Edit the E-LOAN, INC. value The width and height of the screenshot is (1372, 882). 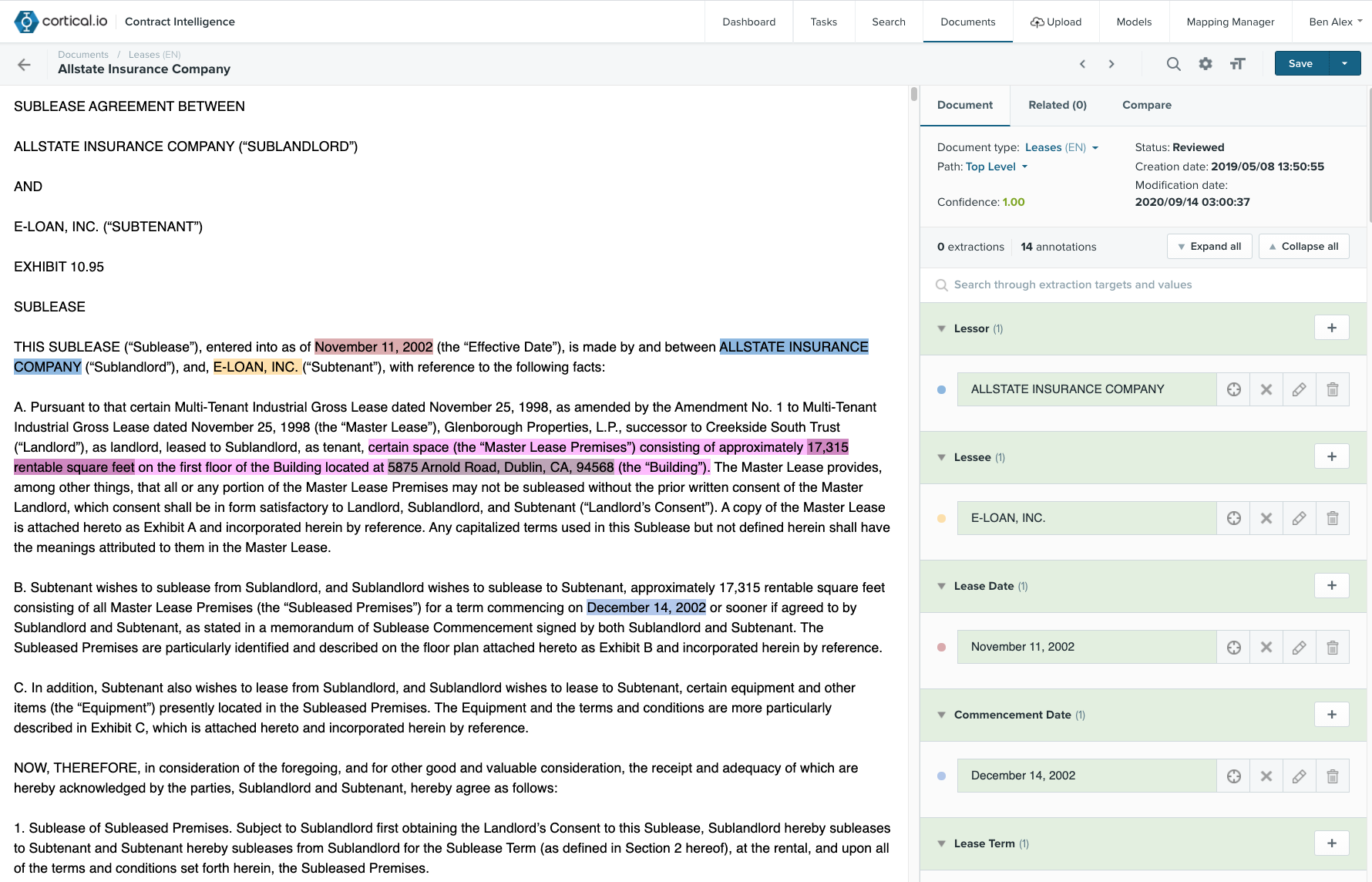pyautogui.click(x=1300, y=518)
